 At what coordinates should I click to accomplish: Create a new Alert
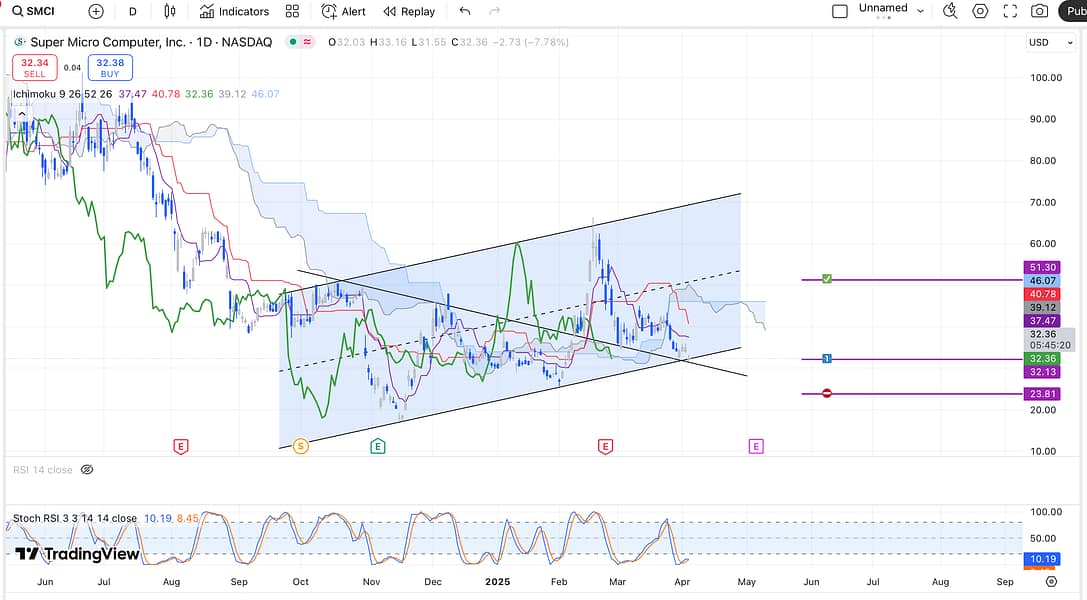tap(343, 12)
